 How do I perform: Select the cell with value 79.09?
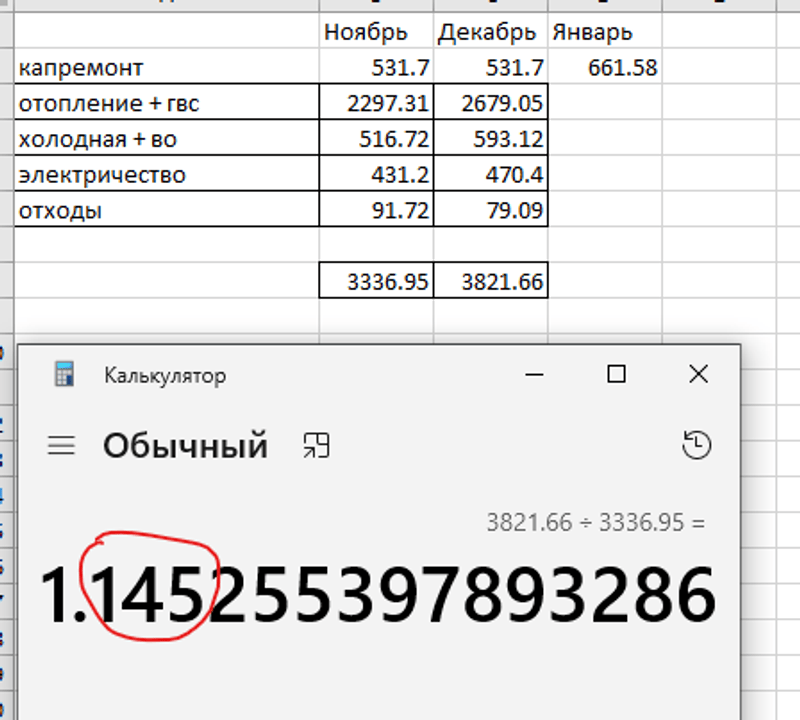pos(490,209)
